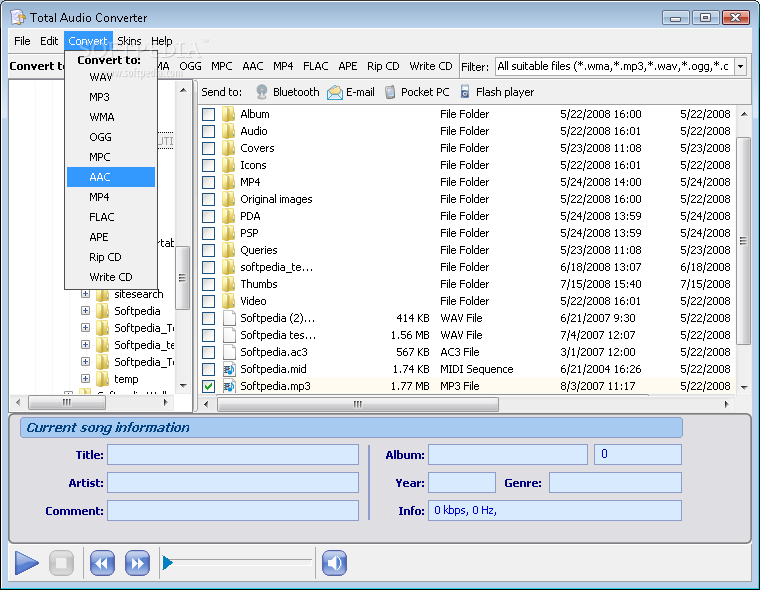
Task: Check the Softpedia.mid checkbox
Action: pos(208,369)
